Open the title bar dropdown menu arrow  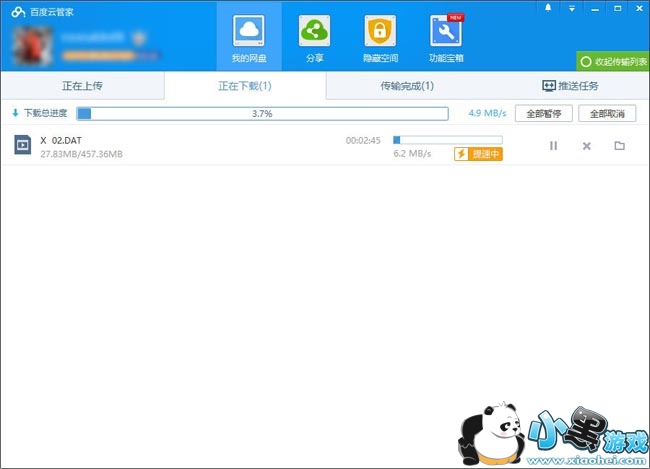(572, 8)
